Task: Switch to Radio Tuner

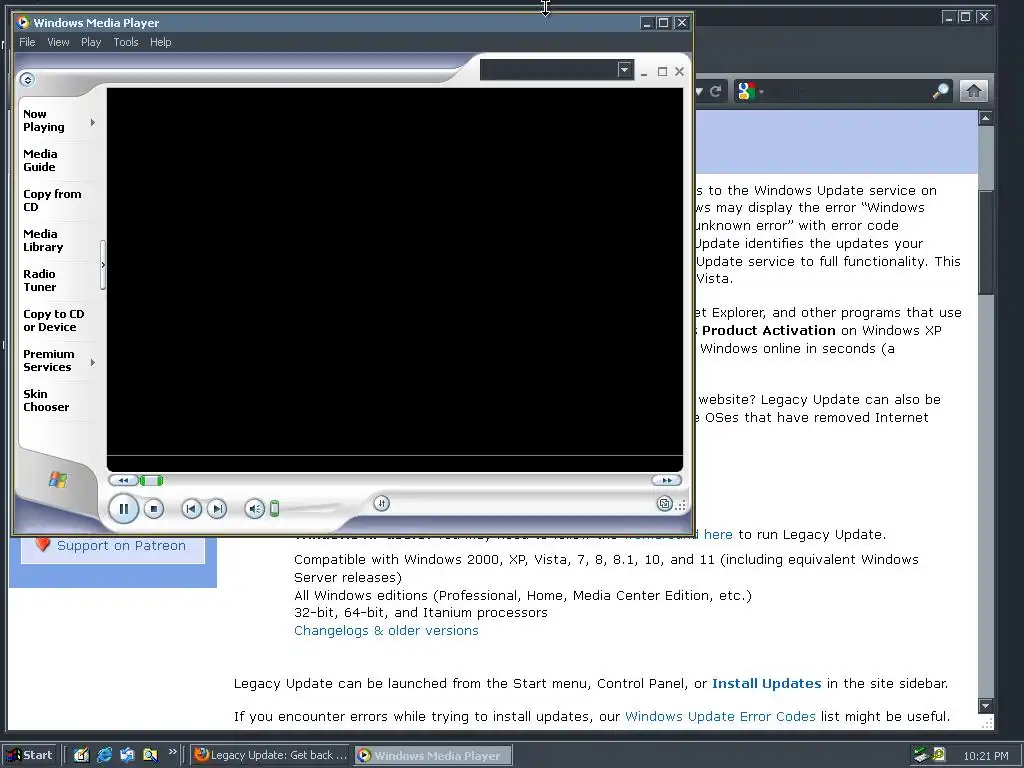Action: (40, 280)
